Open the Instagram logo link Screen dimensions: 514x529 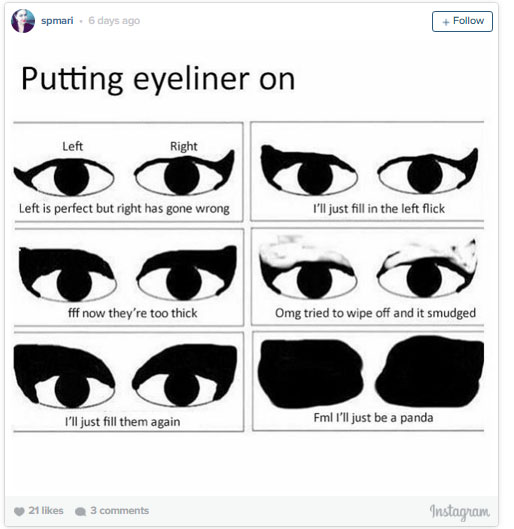[459, 512]
